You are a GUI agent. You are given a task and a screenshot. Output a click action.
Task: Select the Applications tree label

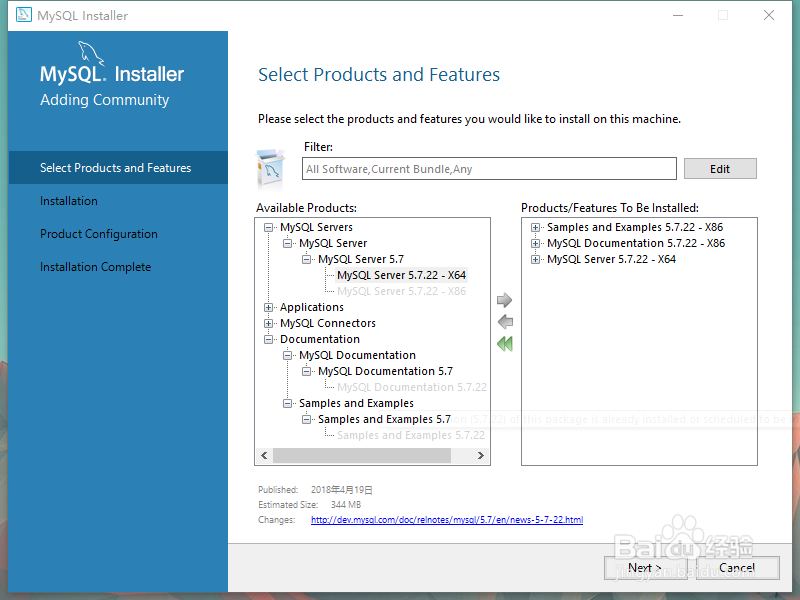[x=312, y=307]
